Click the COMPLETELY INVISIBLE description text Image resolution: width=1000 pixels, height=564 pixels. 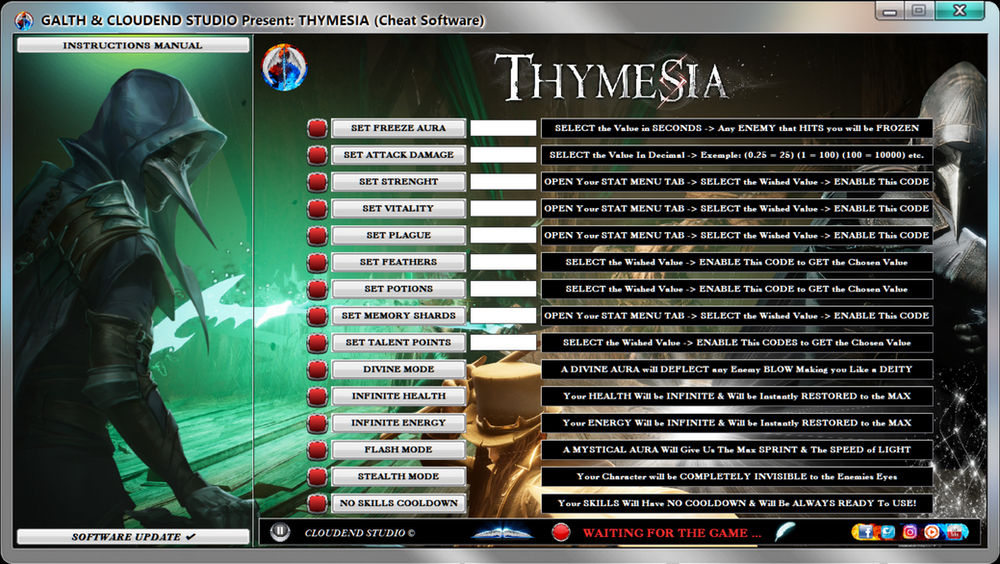click(737, 476)
